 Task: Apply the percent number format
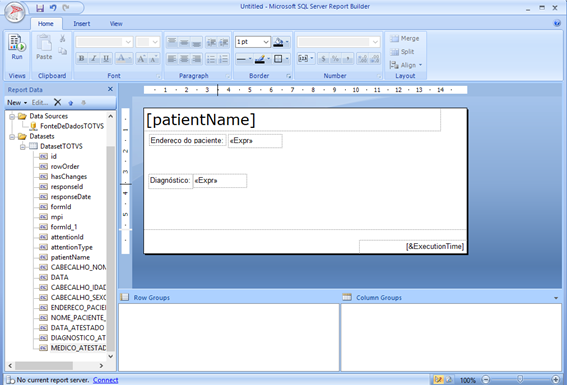pyautogui.click(x=336, y=58)
